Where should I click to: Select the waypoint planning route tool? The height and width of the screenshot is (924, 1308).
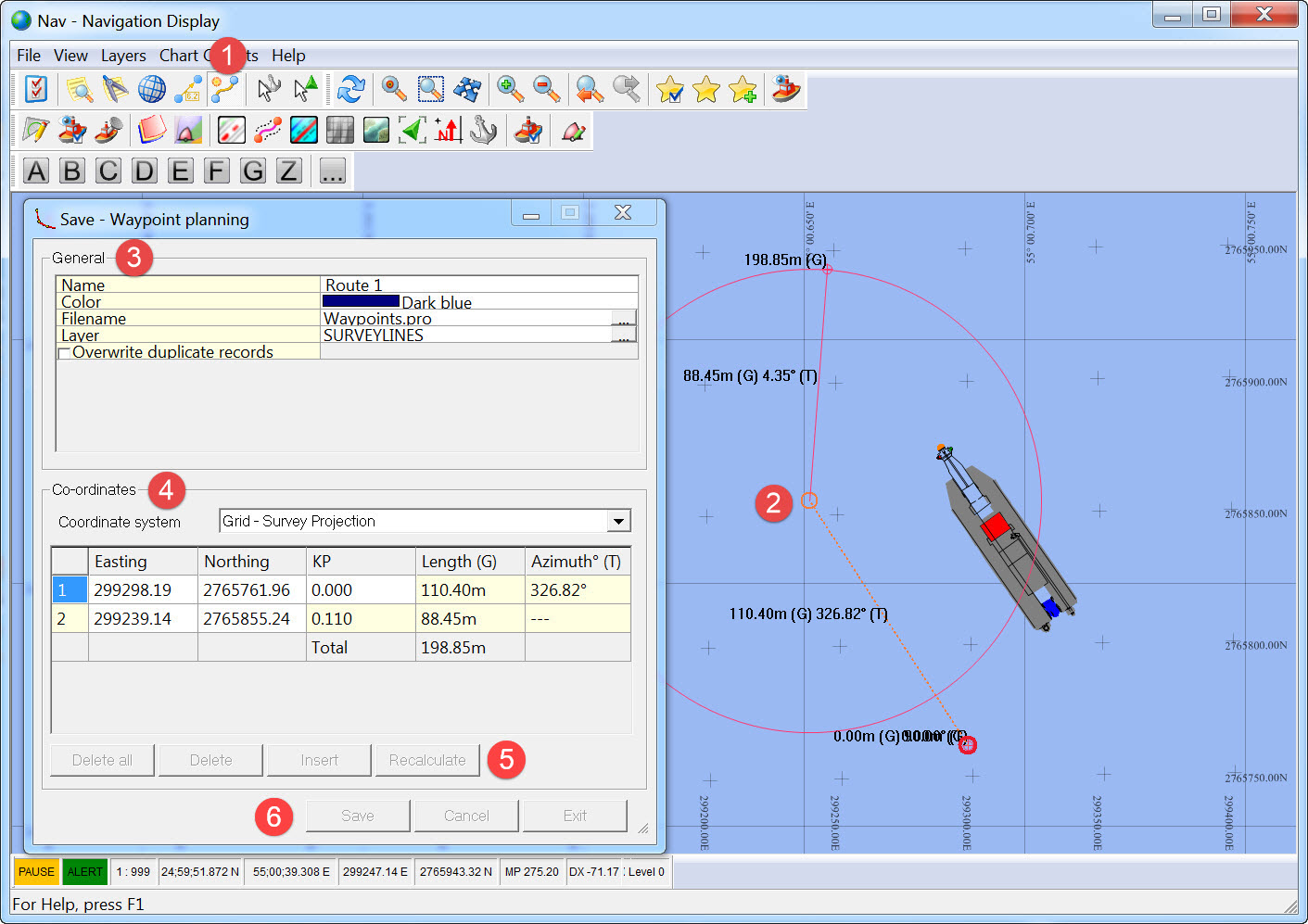point(224,89)
